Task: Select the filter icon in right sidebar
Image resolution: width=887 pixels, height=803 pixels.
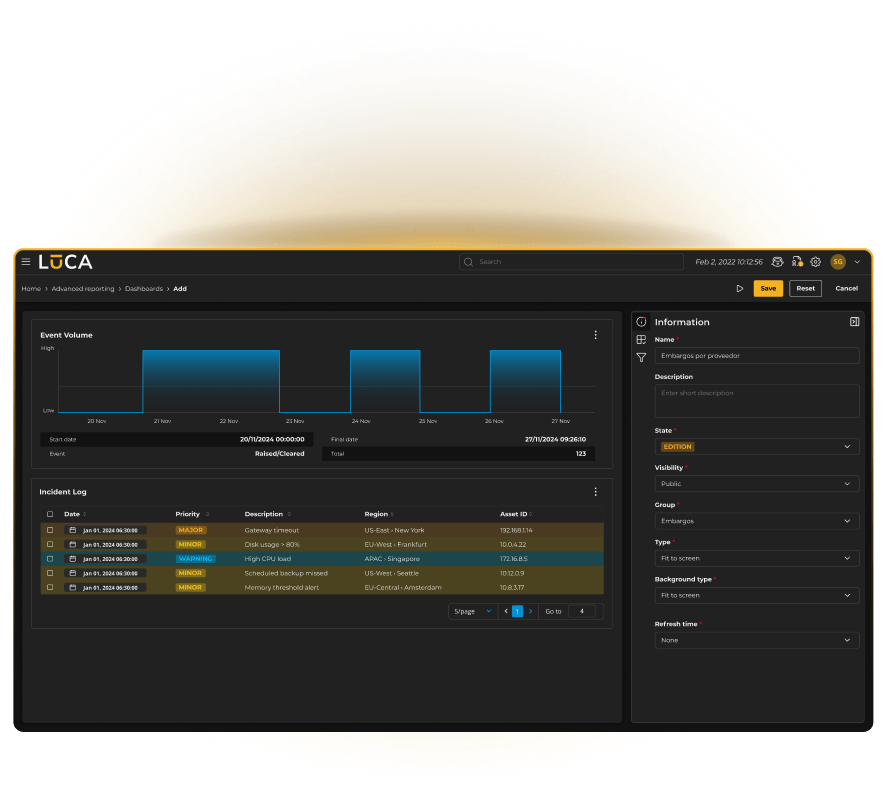Action: [640, 358]
